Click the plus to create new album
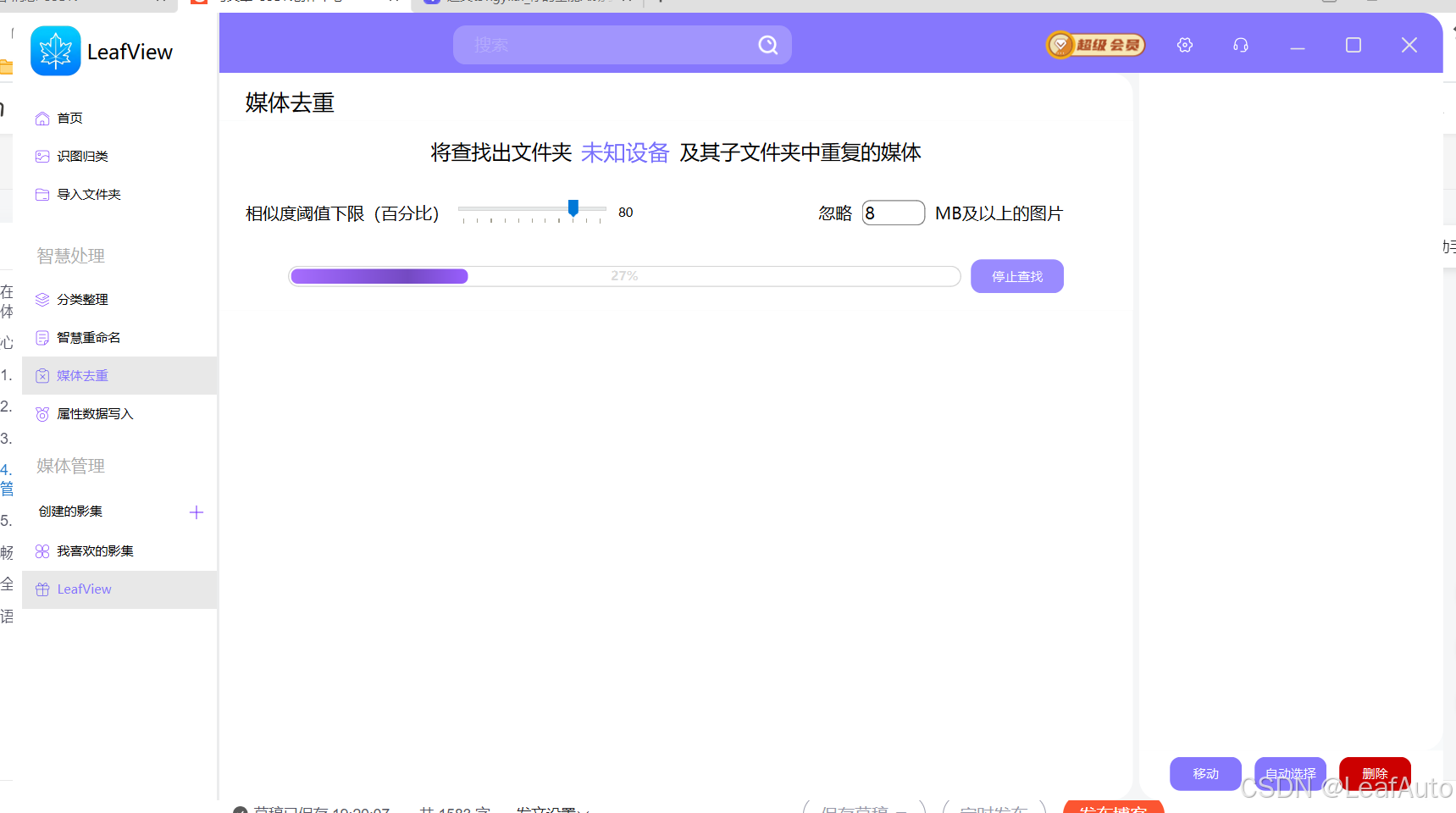The height and width of the screenshot is (813, 1456). click(197, 512)
